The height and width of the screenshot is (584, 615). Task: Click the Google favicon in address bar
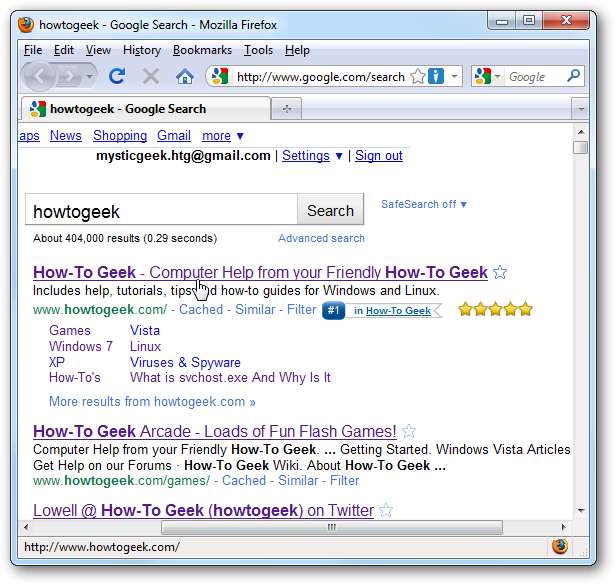pyautogui.click(x=220, y=76)
